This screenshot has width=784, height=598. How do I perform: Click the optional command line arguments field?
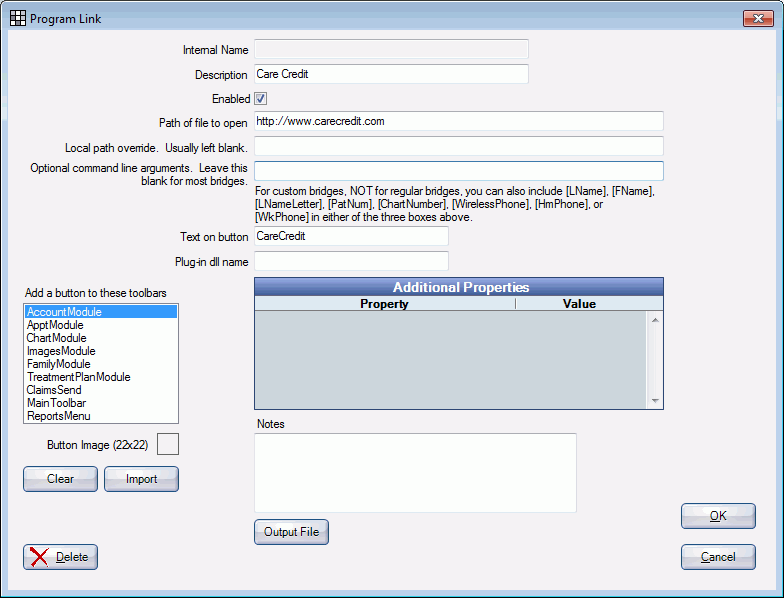click(x=458, y=171)
